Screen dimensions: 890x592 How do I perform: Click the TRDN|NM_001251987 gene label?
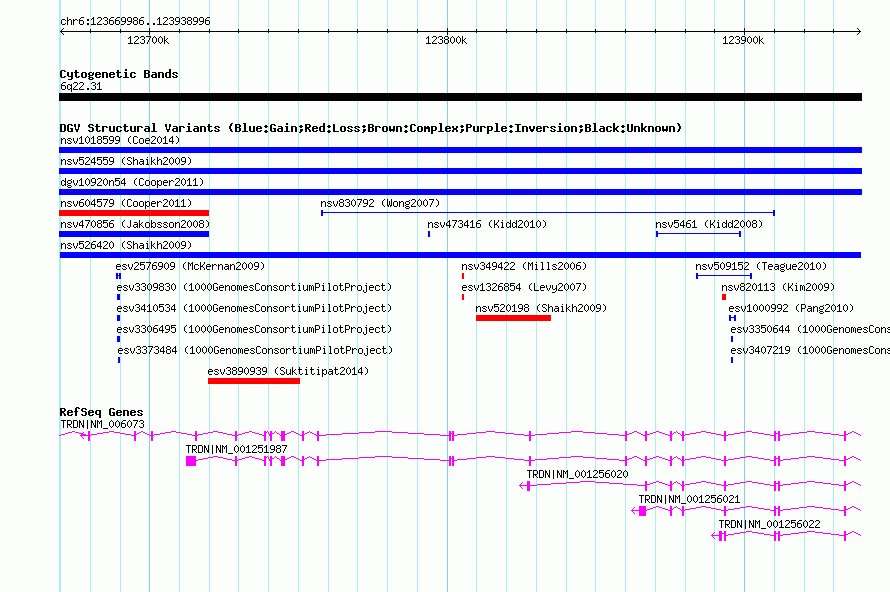click(x=236, y=450)
